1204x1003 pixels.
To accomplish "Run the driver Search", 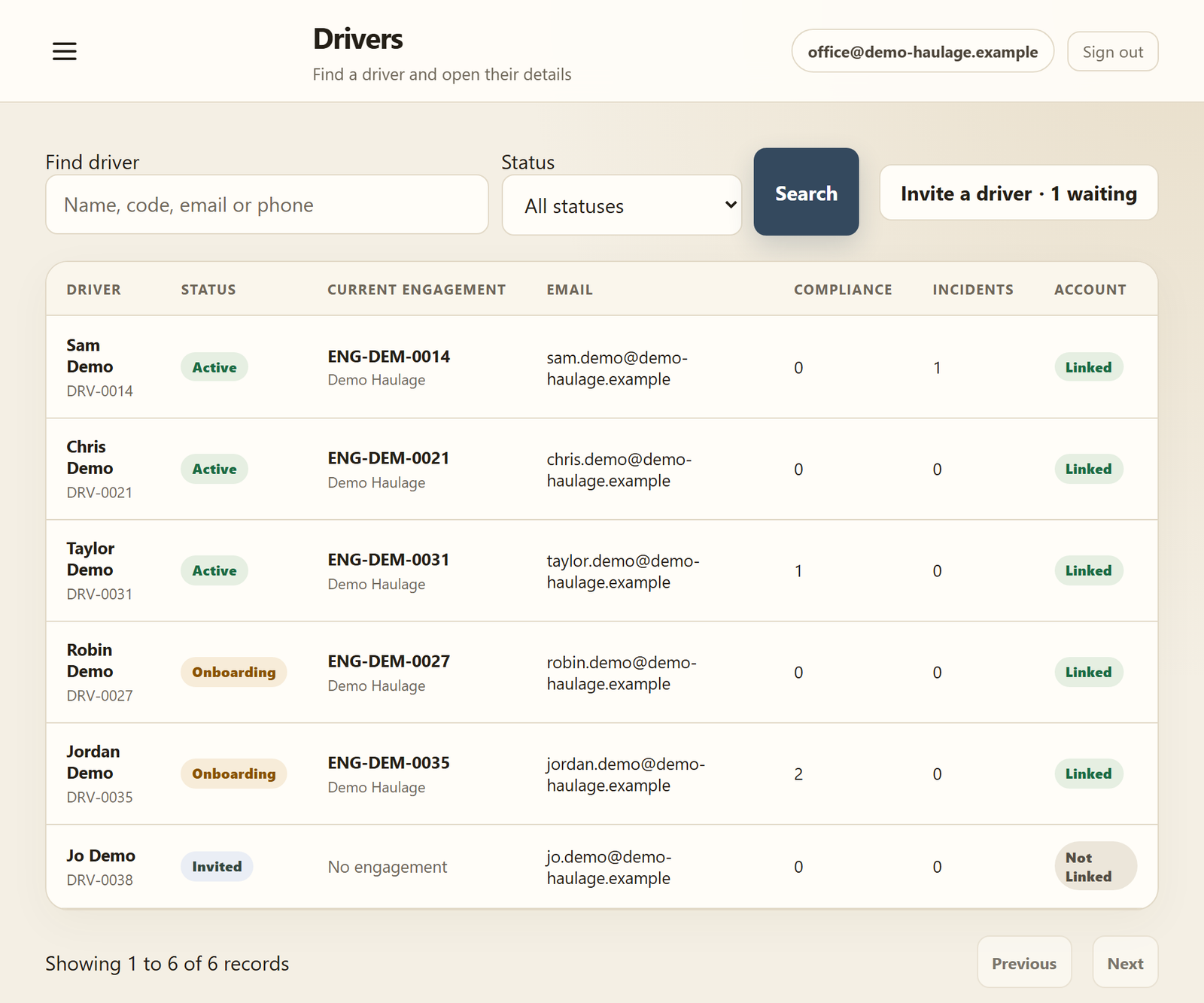I will tap(806, 192).
